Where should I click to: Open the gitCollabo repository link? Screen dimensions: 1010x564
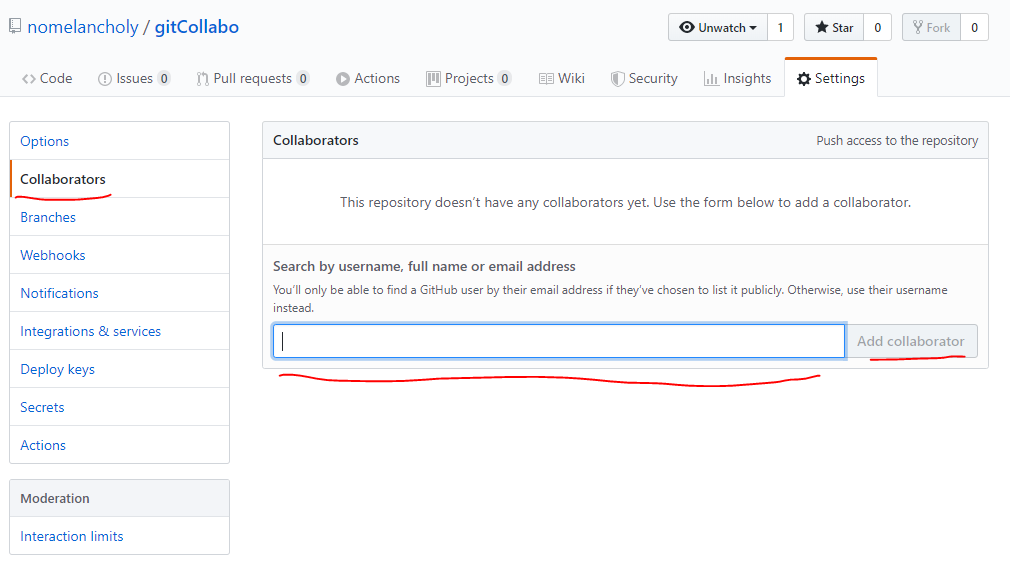pos(196,27)
